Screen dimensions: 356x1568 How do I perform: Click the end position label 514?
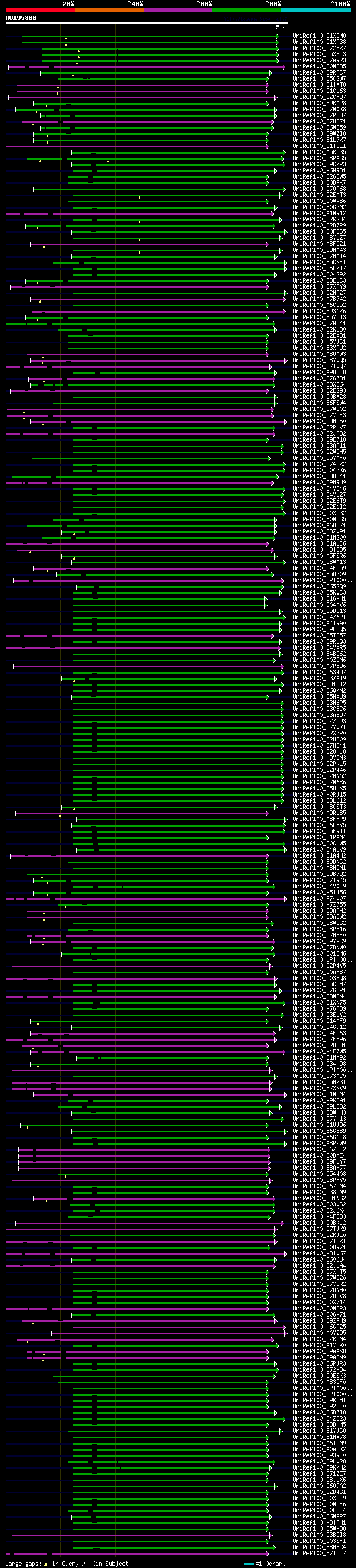[x=281, y=27]
